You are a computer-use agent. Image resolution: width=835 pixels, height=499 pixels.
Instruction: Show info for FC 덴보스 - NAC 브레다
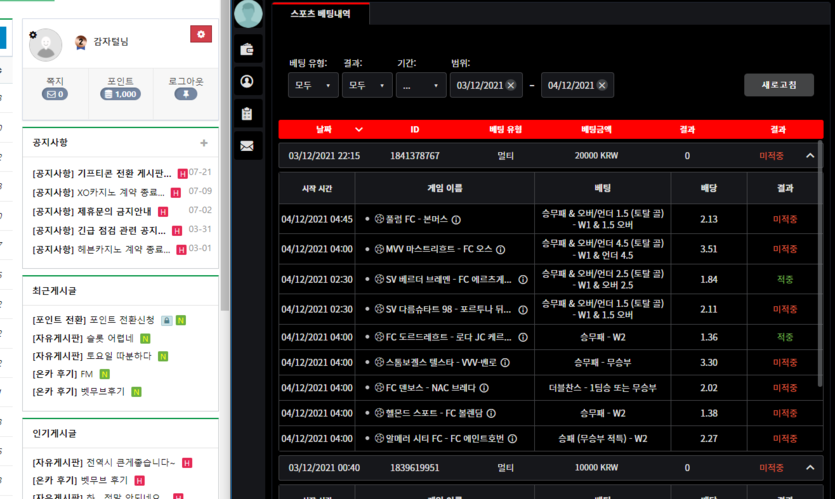[x=484, y=388]
